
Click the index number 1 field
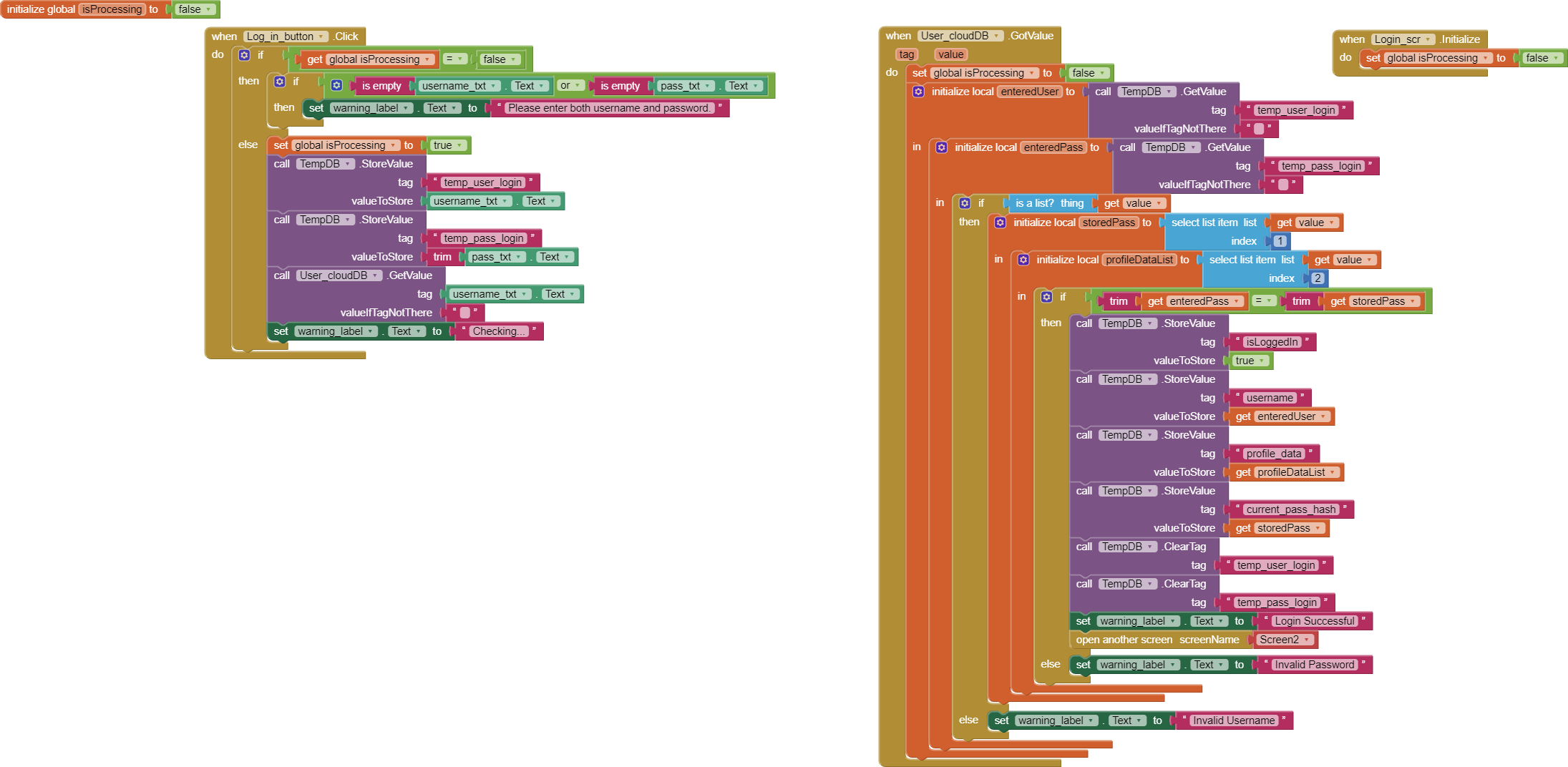click(1280, 241)
